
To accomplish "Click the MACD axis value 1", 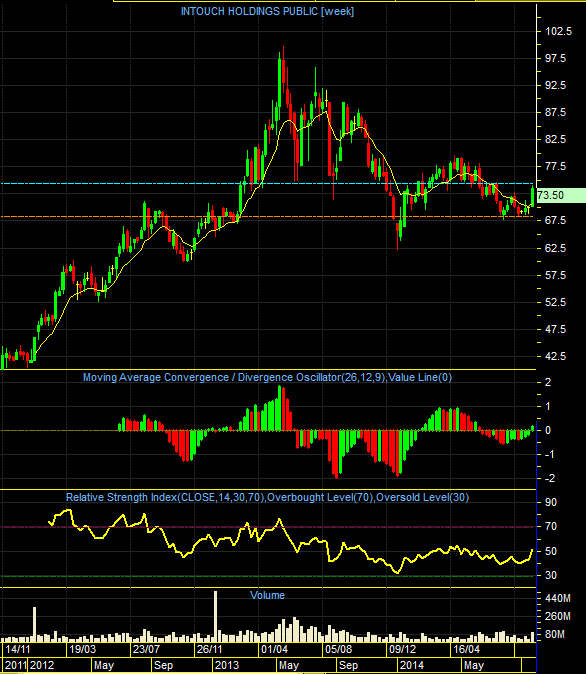I will coord(548,407).
